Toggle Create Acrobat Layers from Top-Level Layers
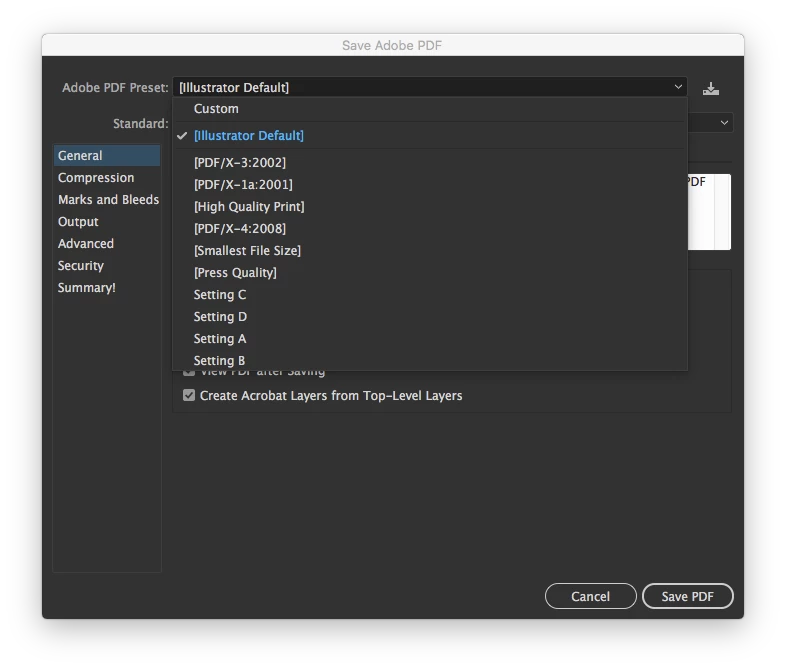The height and width of the screenshot is (669, 786). [x=188, y=396]
